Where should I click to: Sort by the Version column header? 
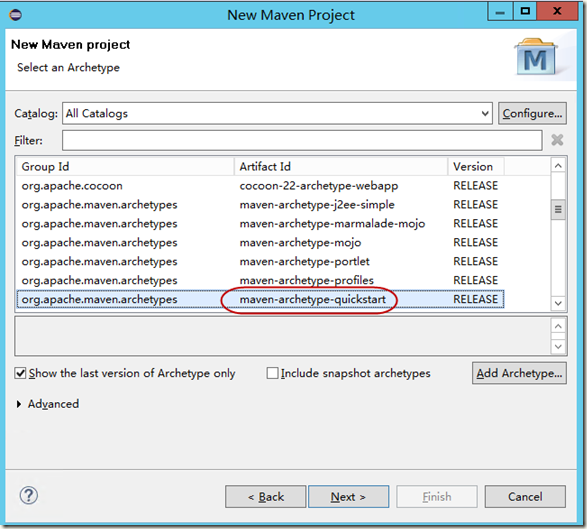(476, 166)
